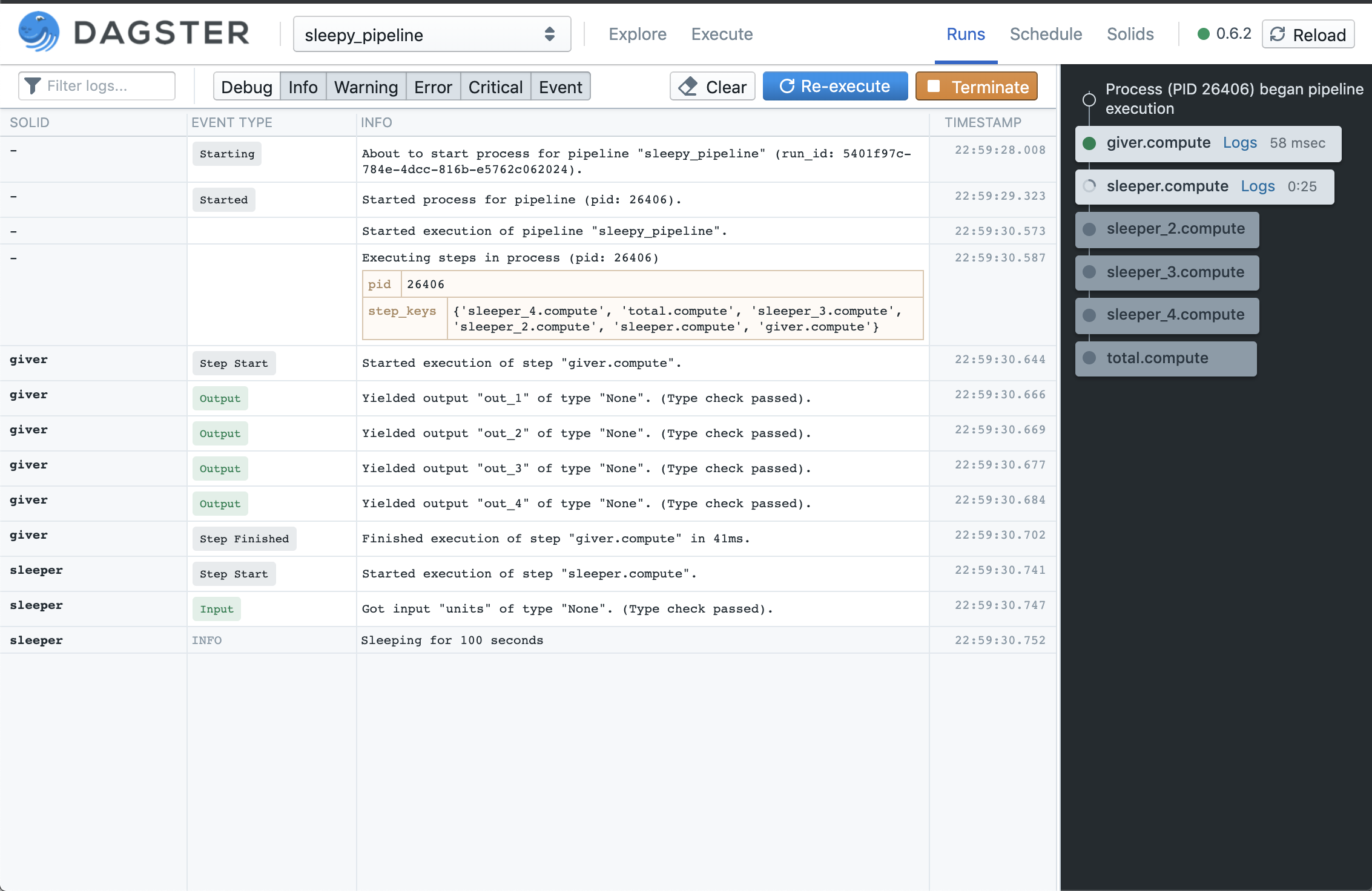Click the SOLID column header
1372x891 pixels.
click(x=29, y=122)
